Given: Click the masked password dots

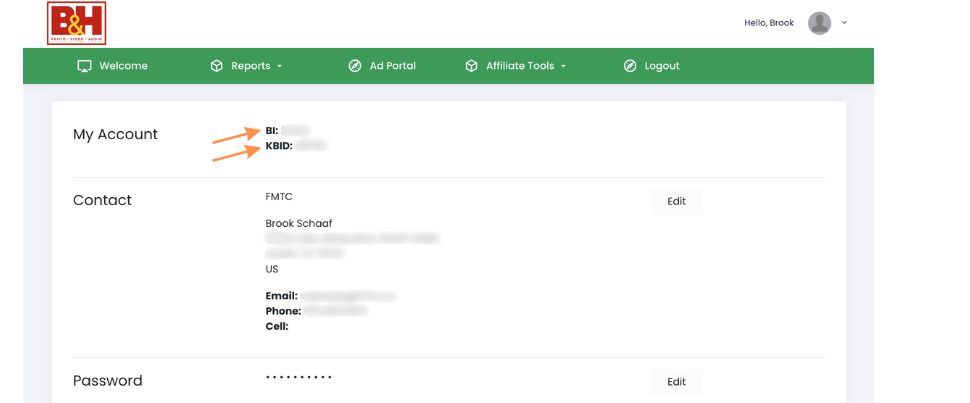Looking at the screenshot, I should [298, 378].
